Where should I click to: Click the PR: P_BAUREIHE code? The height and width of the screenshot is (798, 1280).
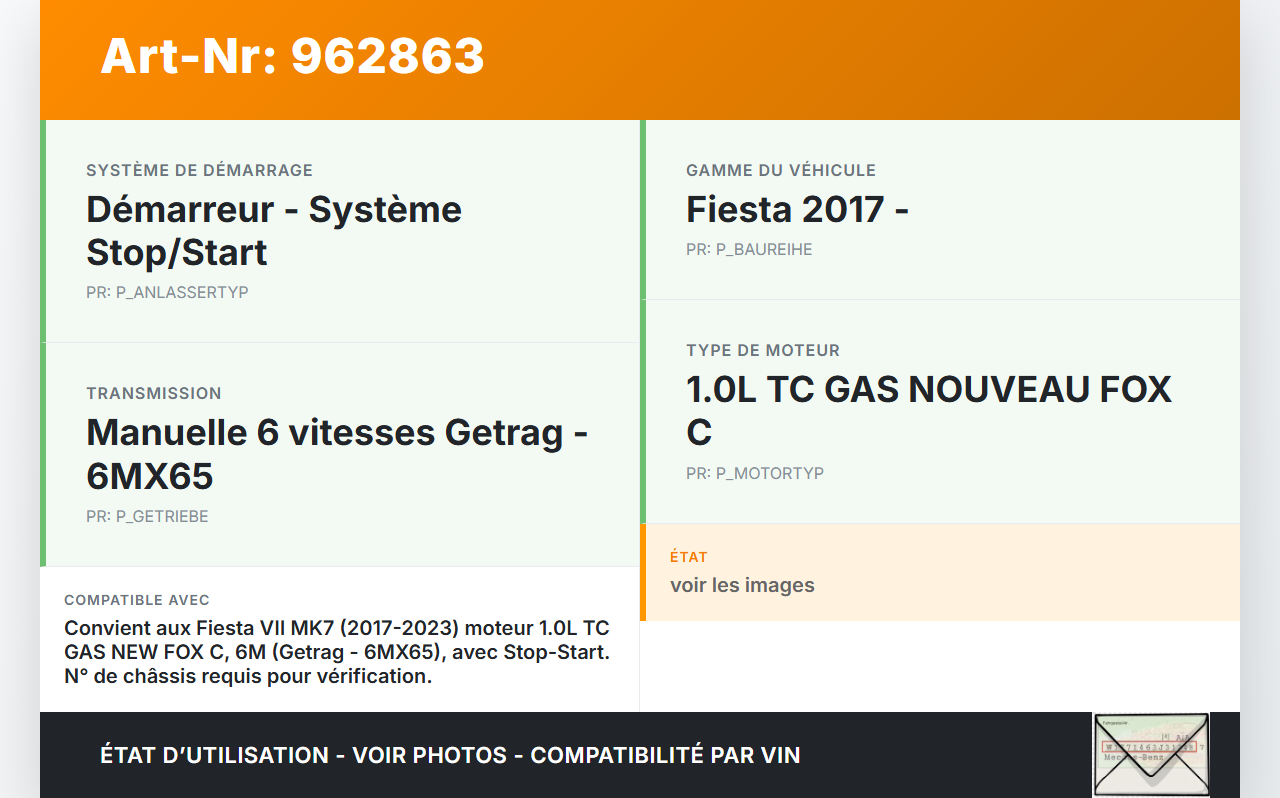pyautogui.click(x=749, y=249)
